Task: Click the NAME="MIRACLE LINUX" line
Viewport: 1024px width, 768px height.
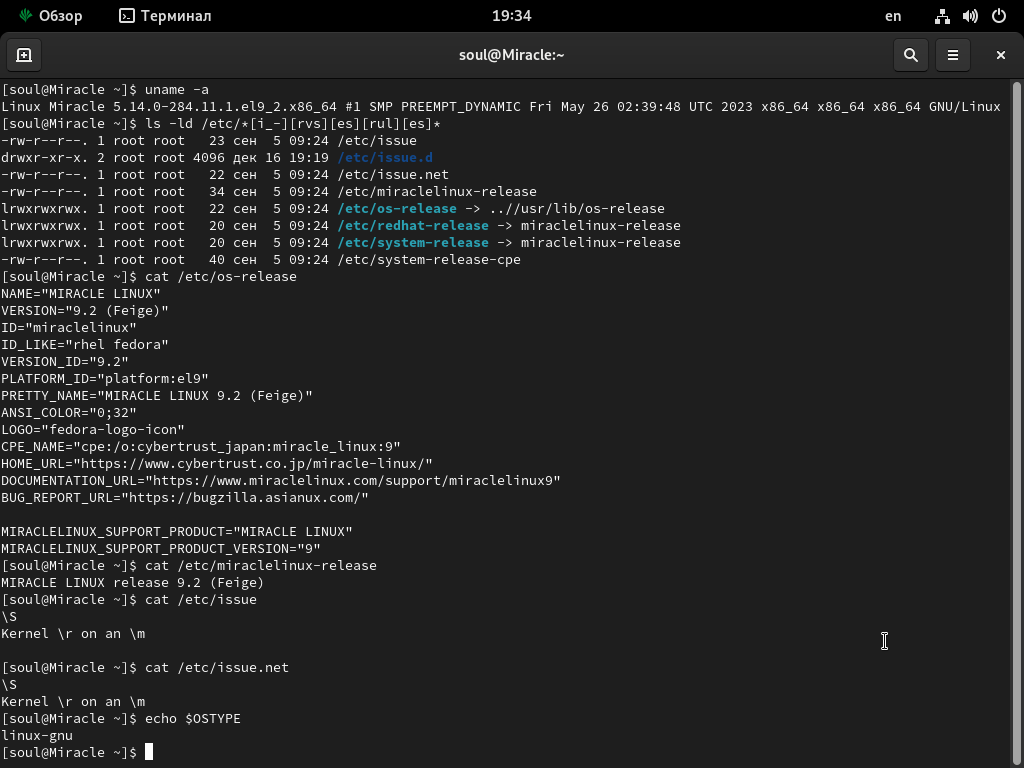Action: pos(80,293)
